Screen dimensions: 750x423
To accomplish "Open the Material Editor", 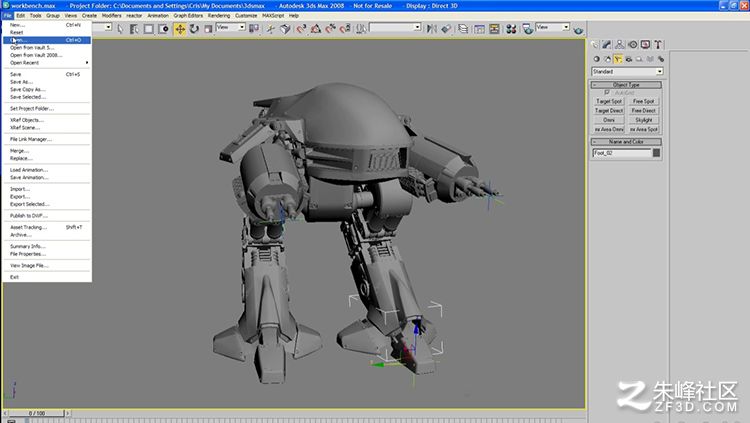I will tap(511, 29).
